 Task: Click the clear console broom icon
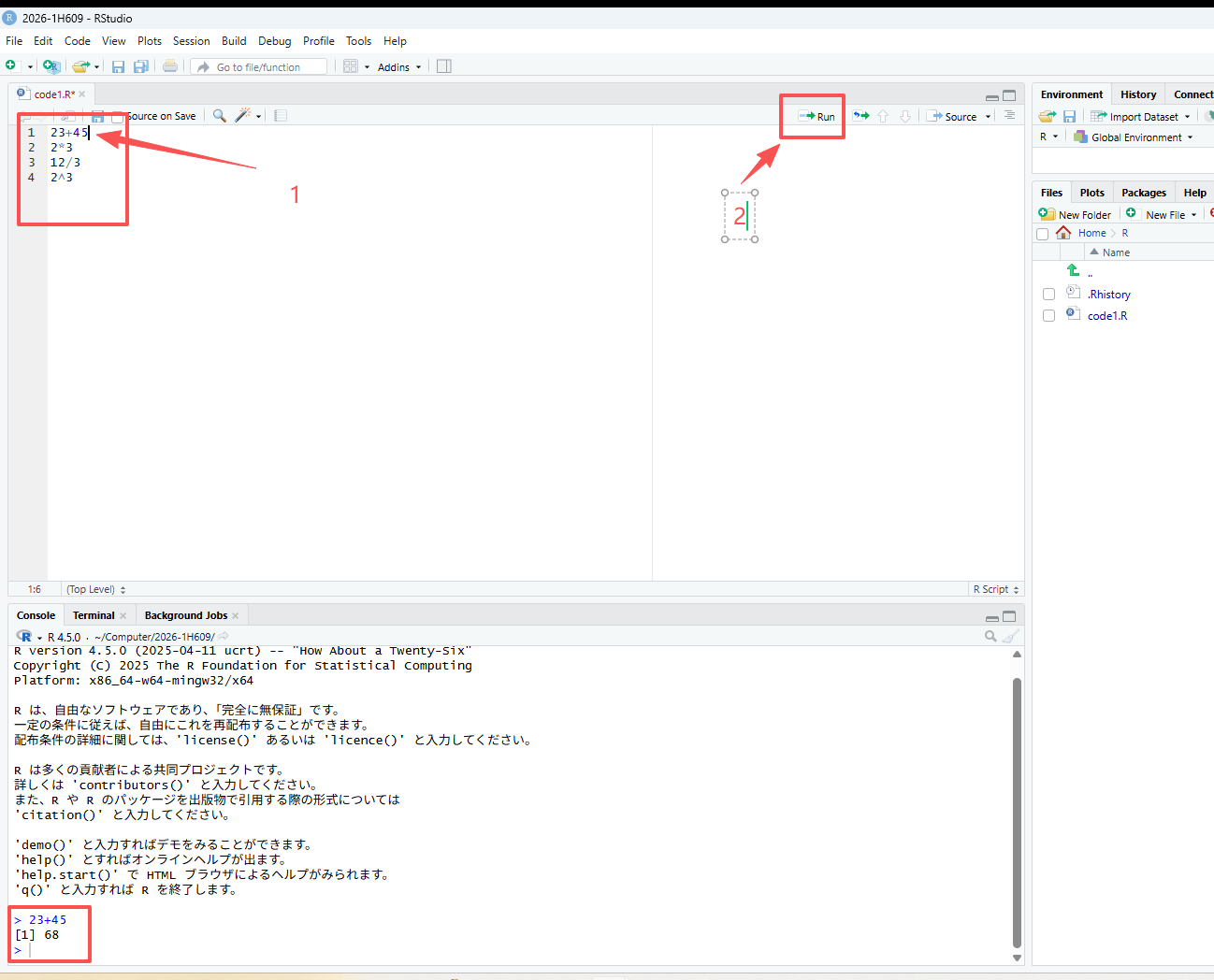tap(1010, 637)
